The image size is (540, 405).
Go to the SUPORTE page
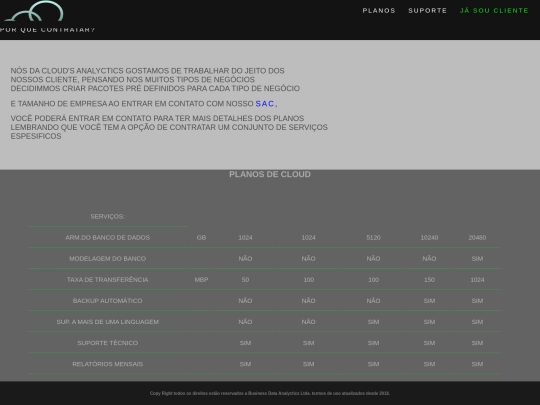tap(427, 11)
